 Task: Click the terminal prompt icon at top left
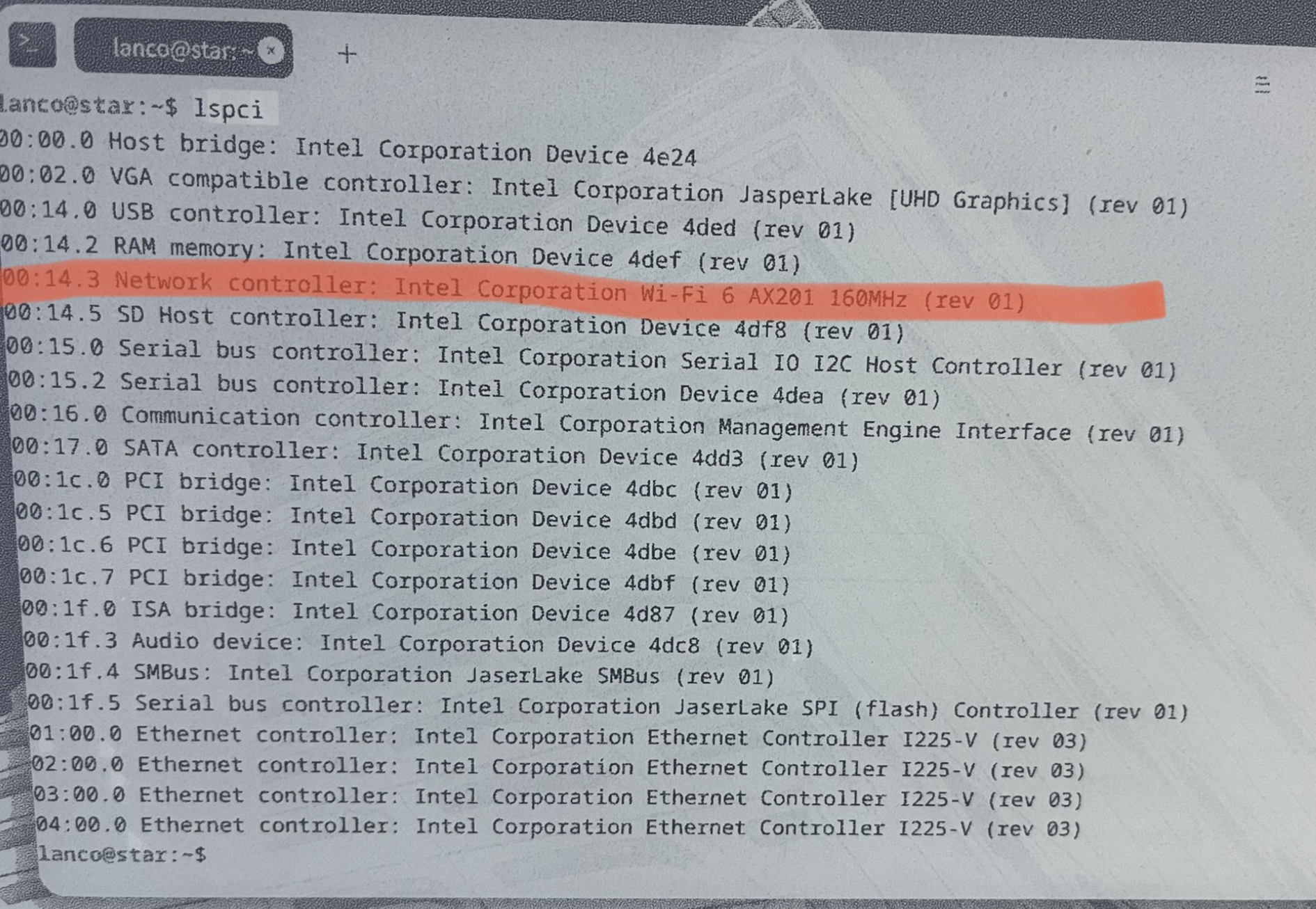32,45
